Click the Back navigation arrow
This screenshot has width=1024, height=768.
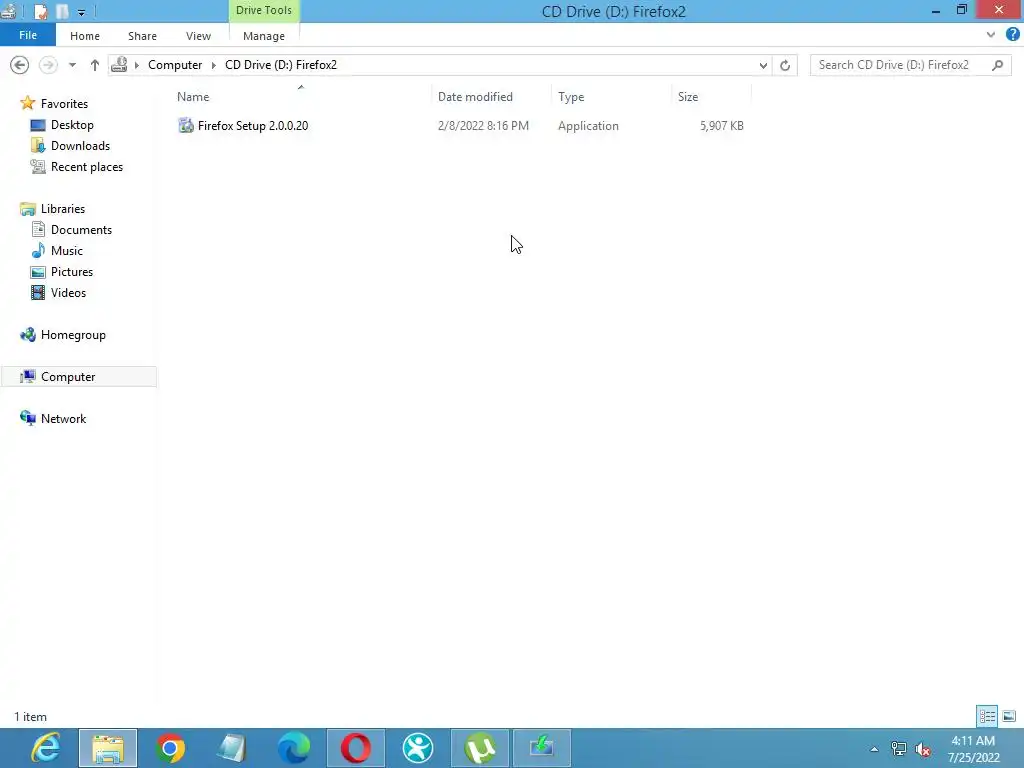[x=20, y=65]
